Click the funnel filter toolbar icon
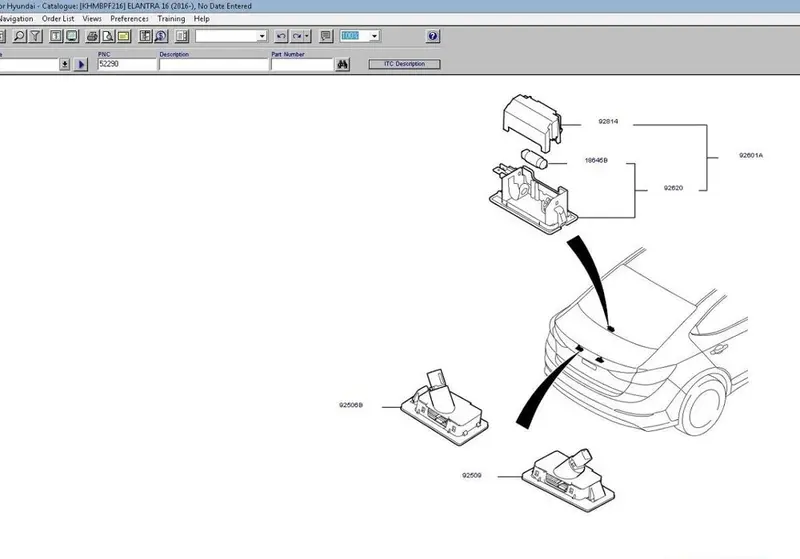Screen dimensions: 800x559 point(35,36)
